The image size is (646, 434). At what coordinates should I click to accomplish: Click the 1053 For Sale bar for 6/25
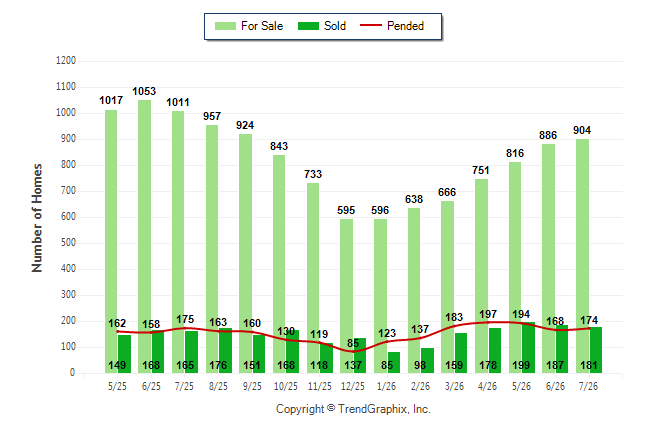pyautogui.click(x=145, y=237)
